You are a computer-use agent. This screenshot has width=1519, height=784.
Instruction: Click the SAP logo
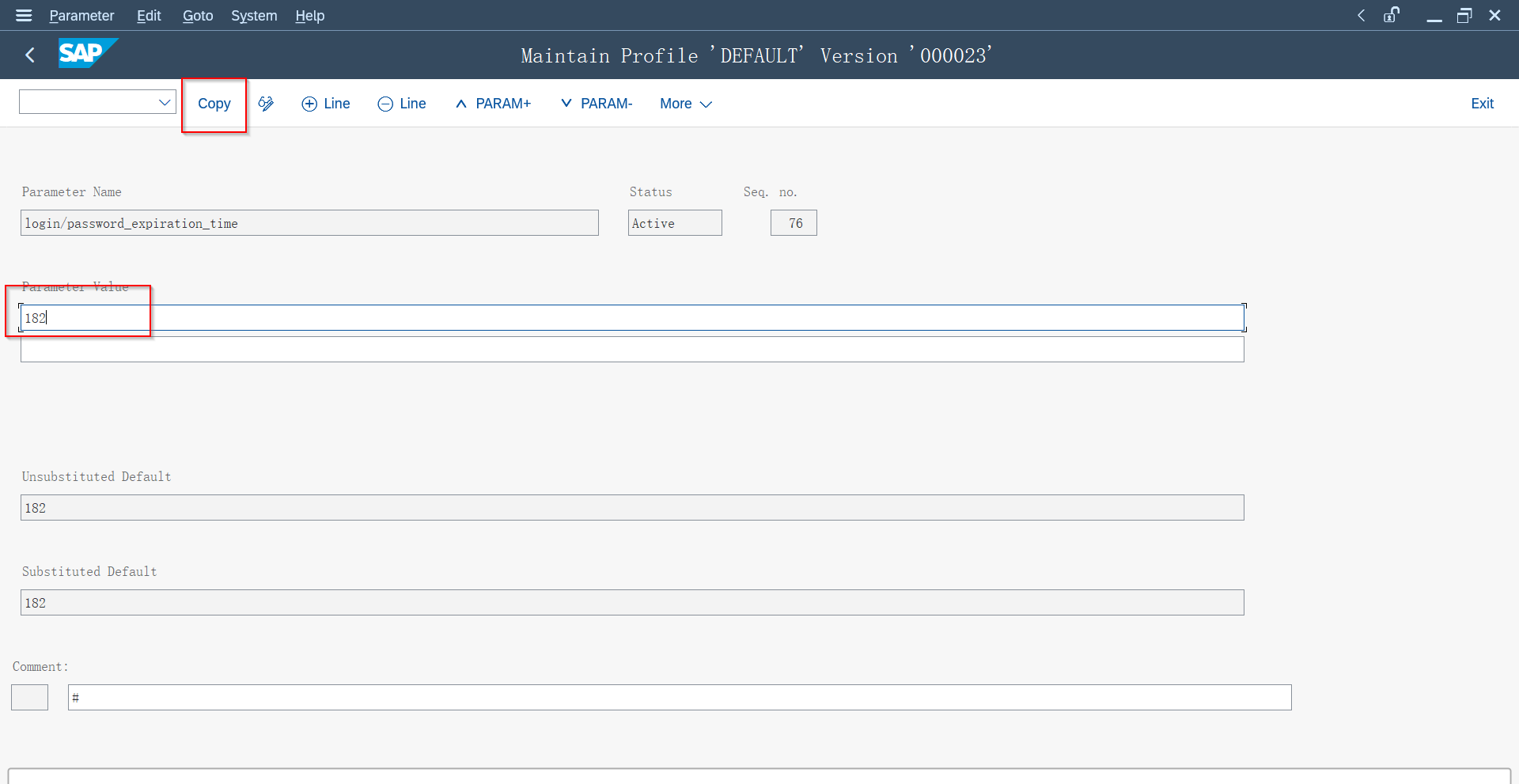click(87, 54)
